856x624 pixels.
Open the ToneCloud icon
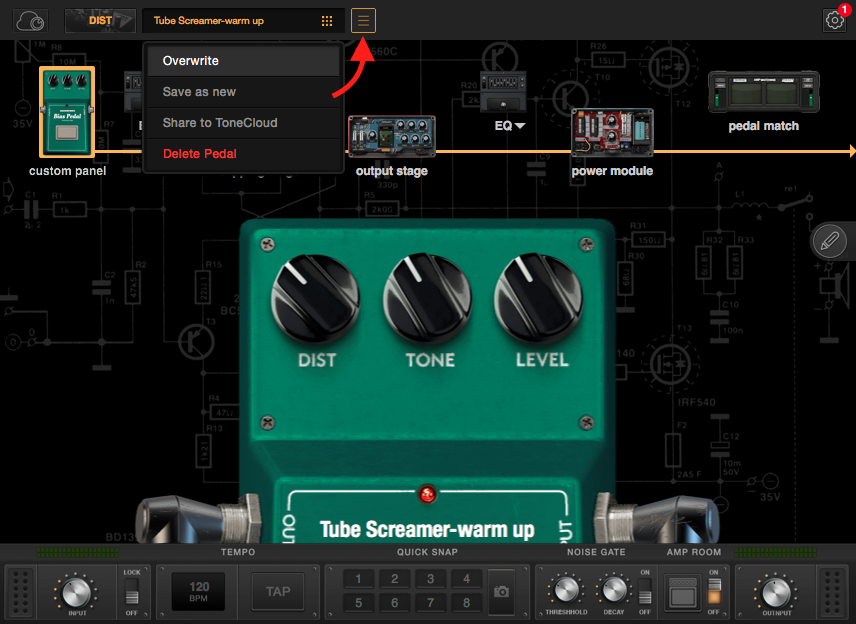pyautogui.click(x=32, y=20)
